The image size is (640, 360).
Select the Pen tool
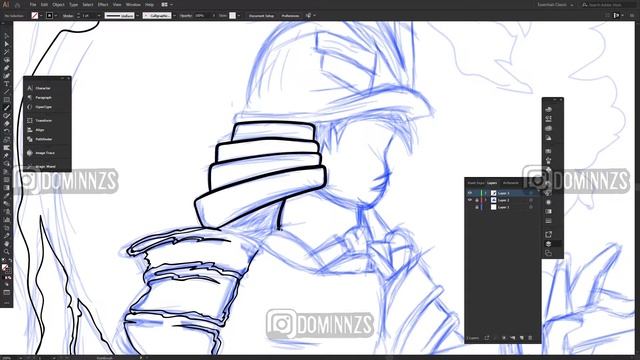click(x=7, y=68)
